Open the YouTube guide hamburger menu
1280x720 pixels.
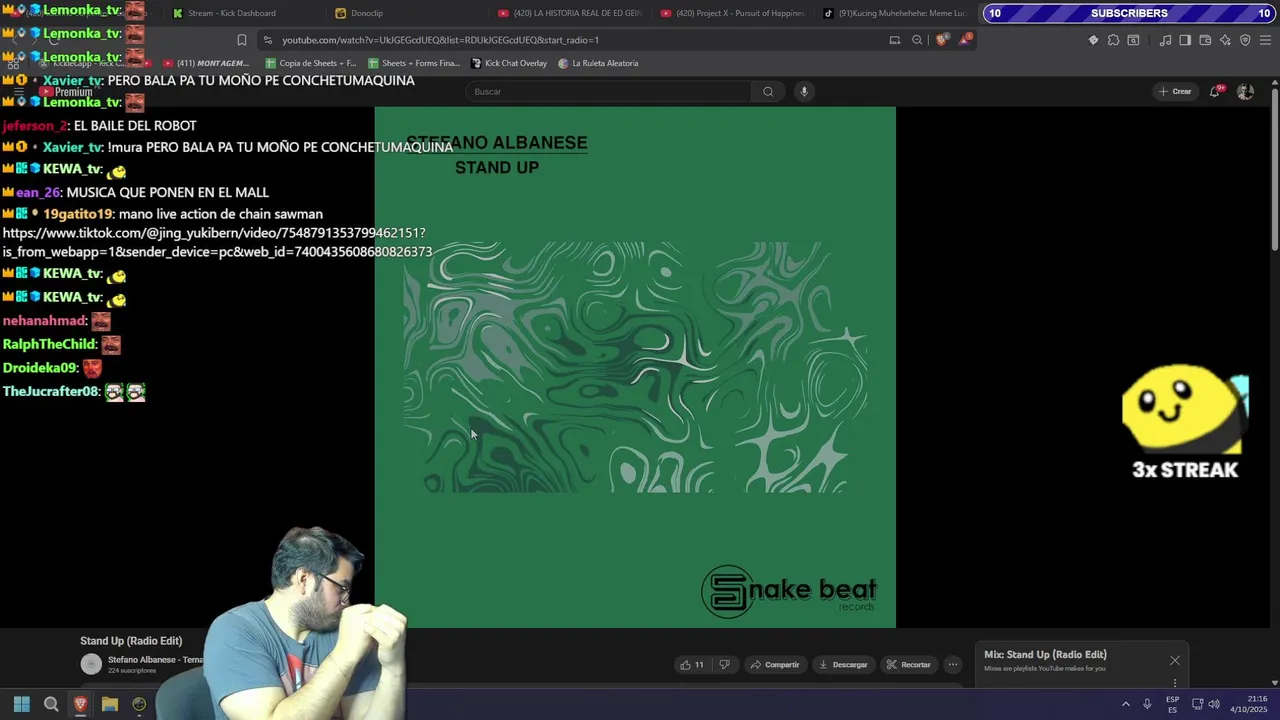pos(18,92)
